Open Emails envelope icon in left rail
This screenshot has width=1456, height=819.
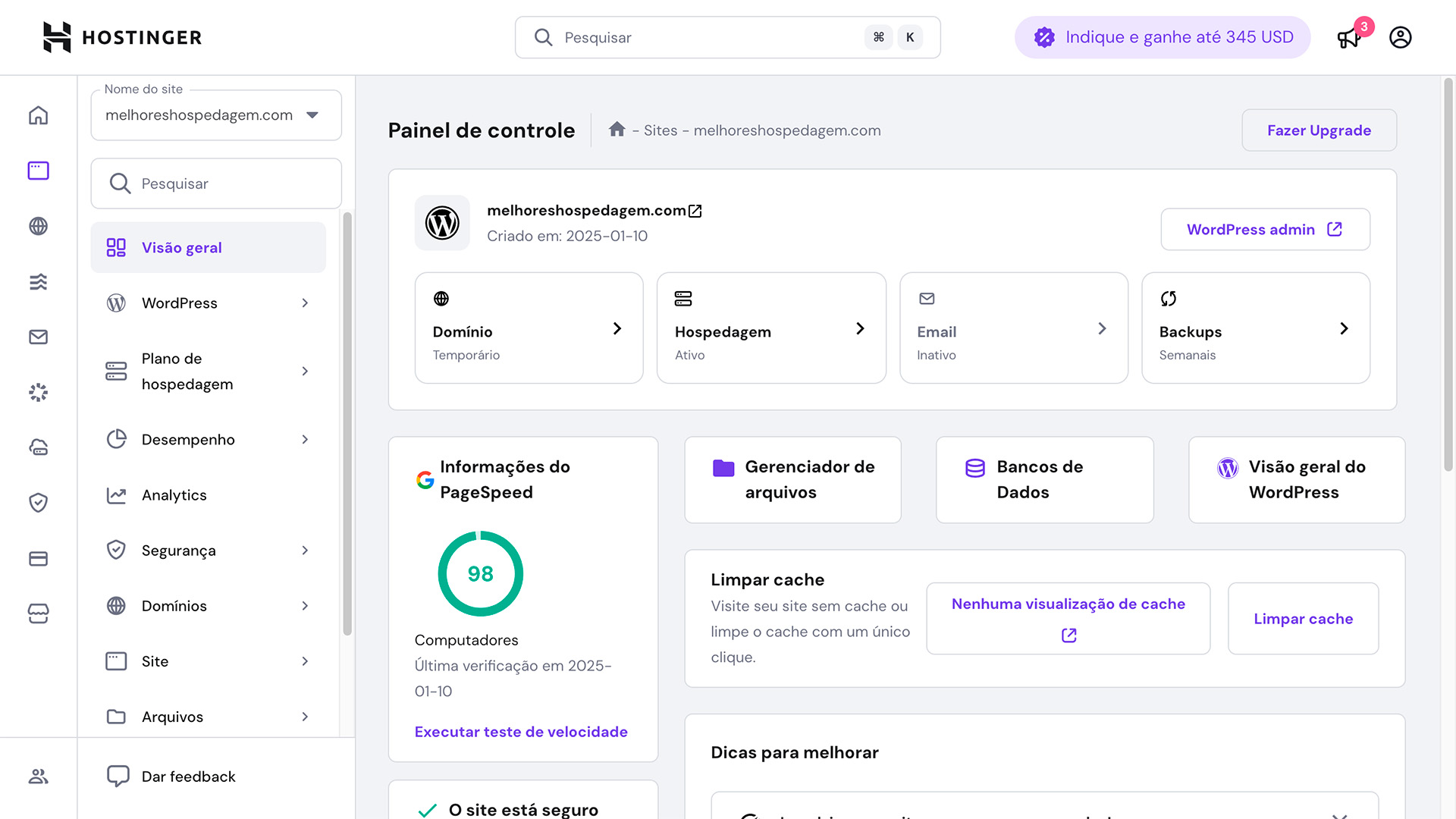(x=38, y=337)
